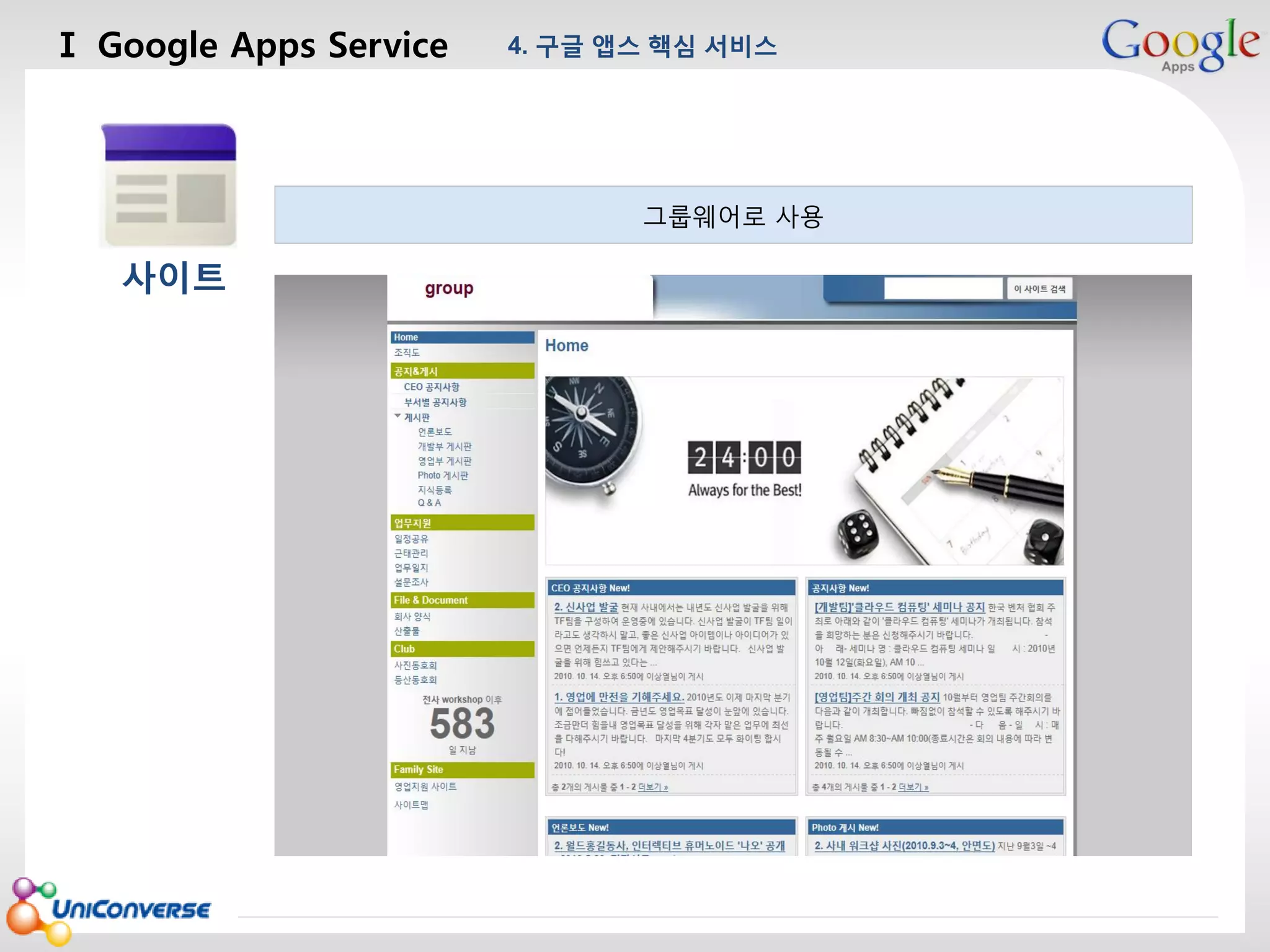Click 더보기 in 공지사항 panel
The height and width of the screenshot is (952, 1270).
pos(913,787)
